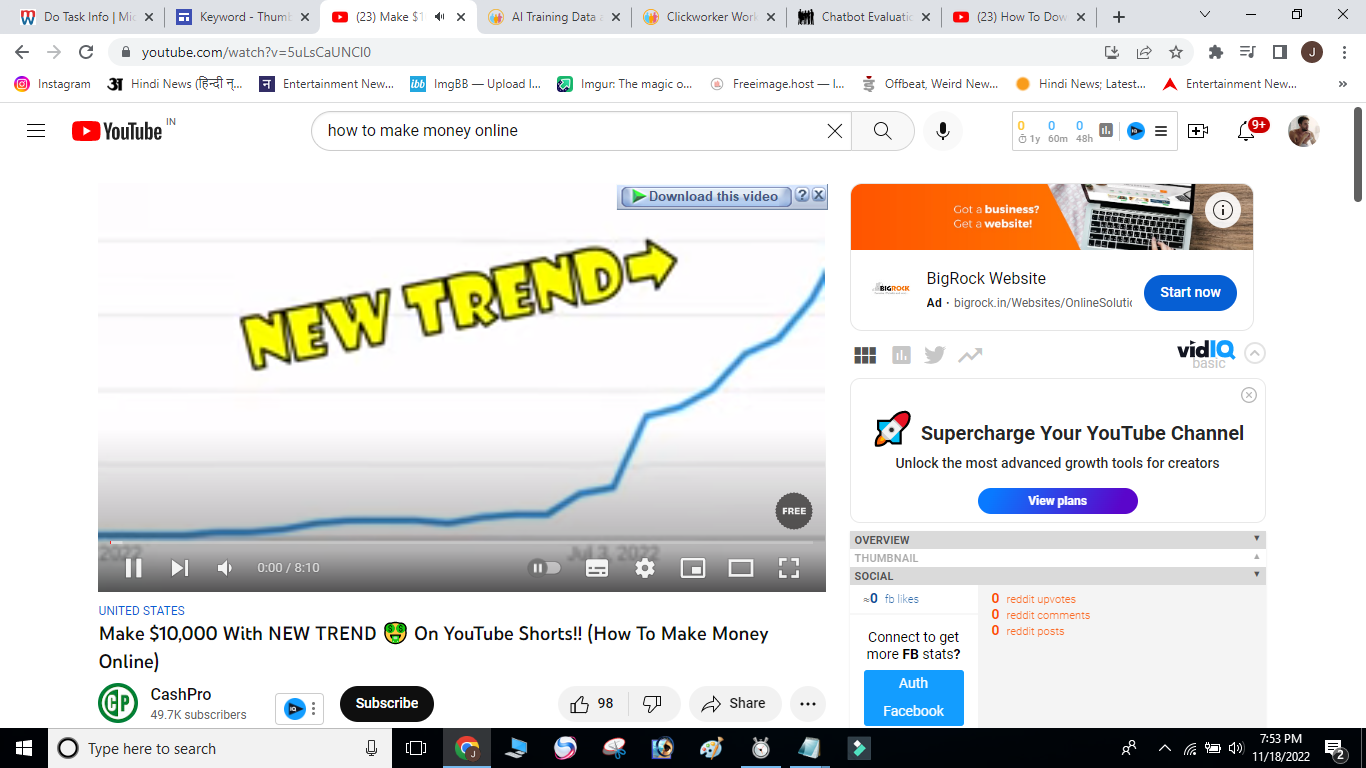This screenshot has width=1366, height=768.
Task: Go to YouTube home via the logo
Action: pos(117,131)
